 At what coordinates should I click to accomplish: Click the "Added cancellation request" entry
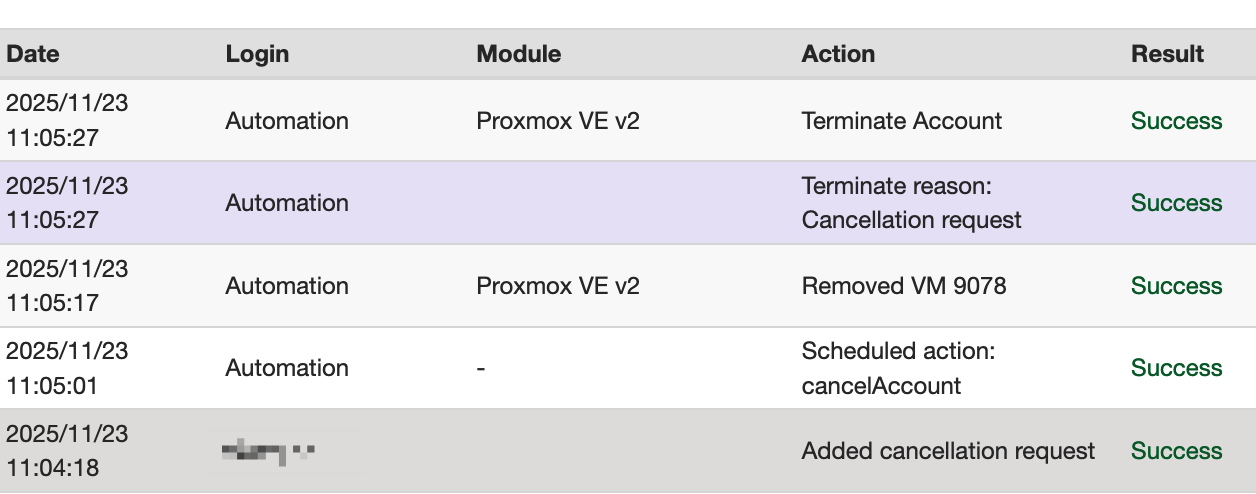948,451
